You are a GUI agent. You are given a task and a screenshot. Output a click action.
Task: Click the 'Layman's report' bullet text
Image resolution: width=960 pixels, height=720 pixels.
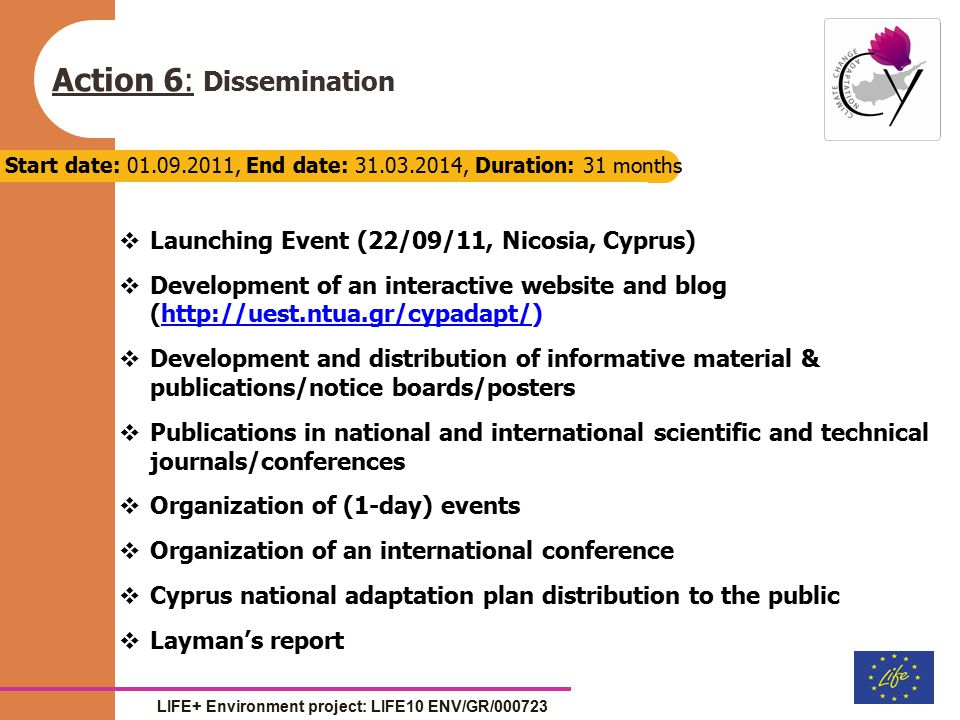[x=247, y=641]
